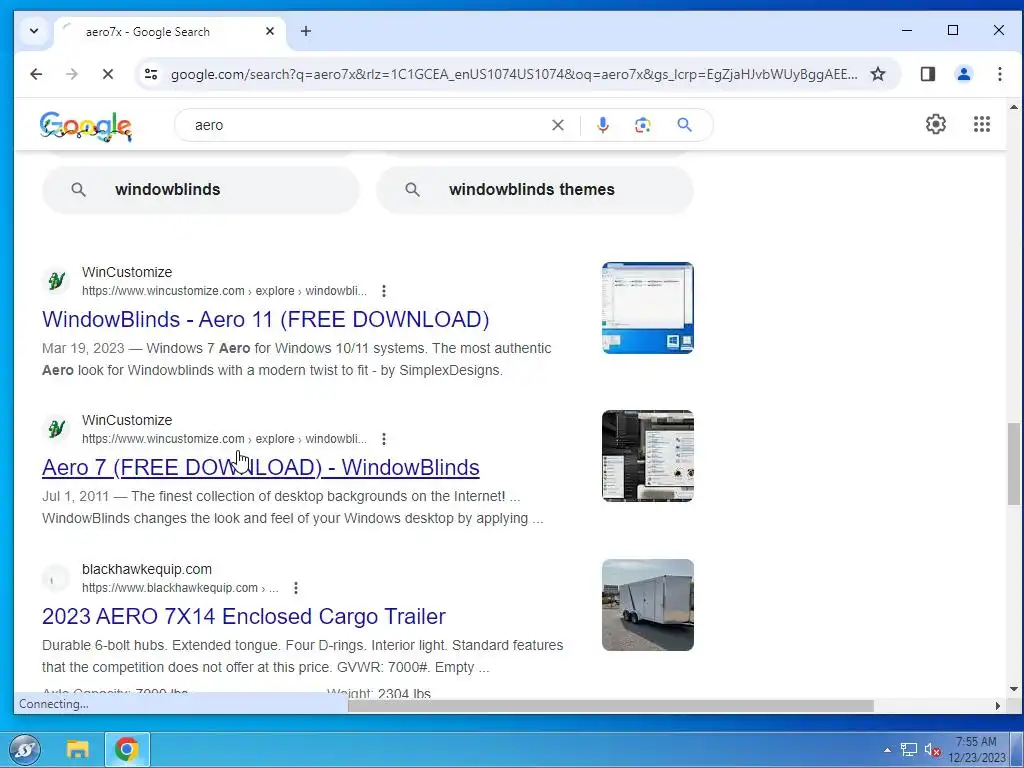Click the Google logo

tap(86, 125)
